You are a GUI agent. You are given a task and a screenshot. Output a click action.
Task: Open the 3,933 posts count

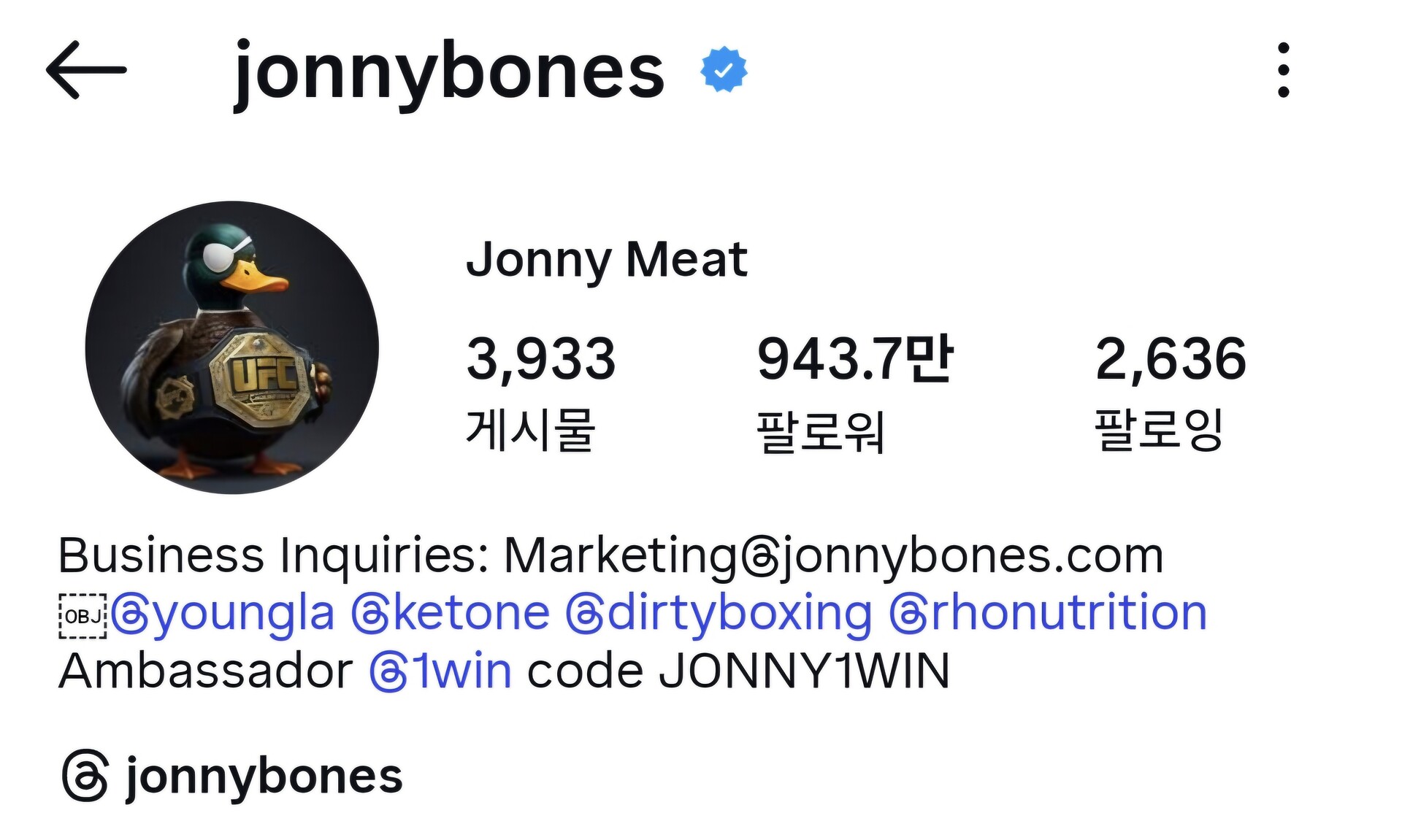pos(541,359)
